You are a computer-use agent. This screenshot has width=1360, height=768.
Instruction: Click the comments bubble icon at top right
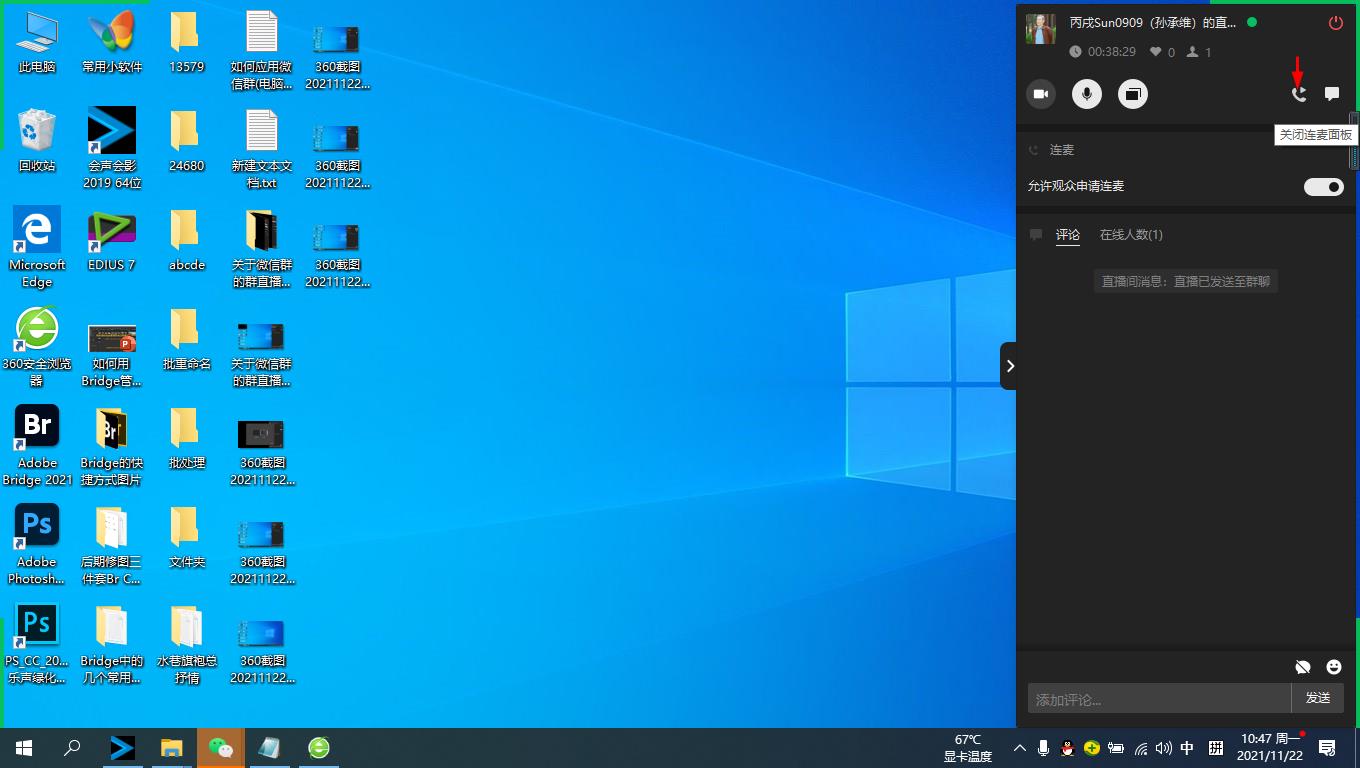[x=1332, y=94]
